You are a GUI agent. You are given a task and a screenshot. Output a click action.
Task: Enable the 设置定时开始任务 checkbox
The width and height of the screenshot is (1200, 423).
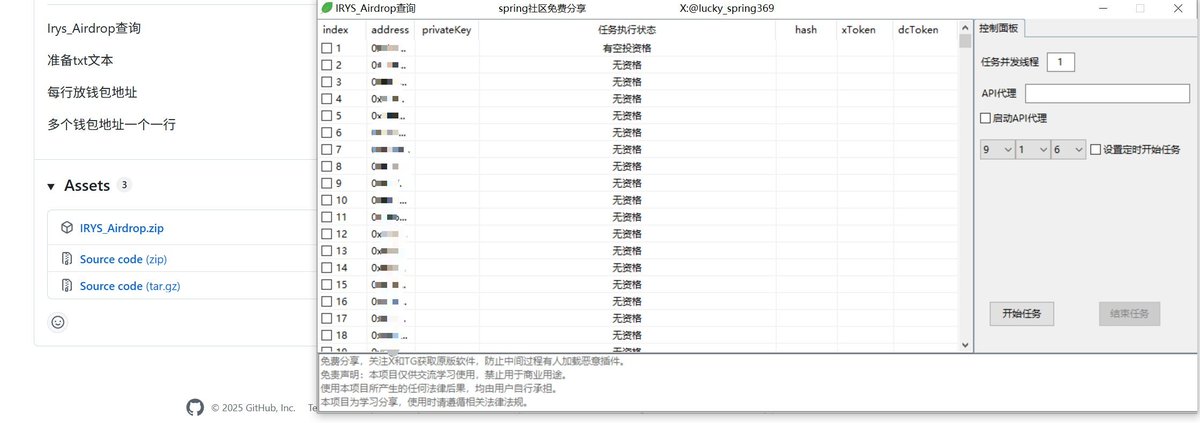coord(1095,150)
